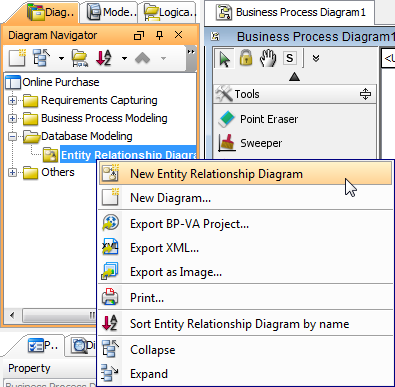Select the pointer selection tool
This screenshot has height=387, width=395.
(225, 59)
